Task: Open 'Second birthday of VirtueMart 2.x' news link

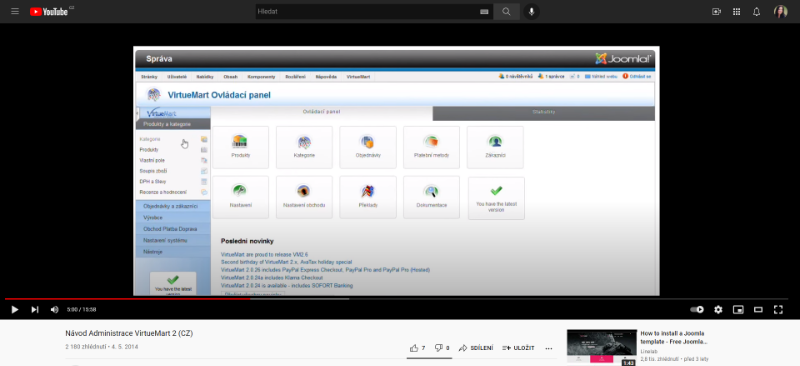Action: [286, 262]
